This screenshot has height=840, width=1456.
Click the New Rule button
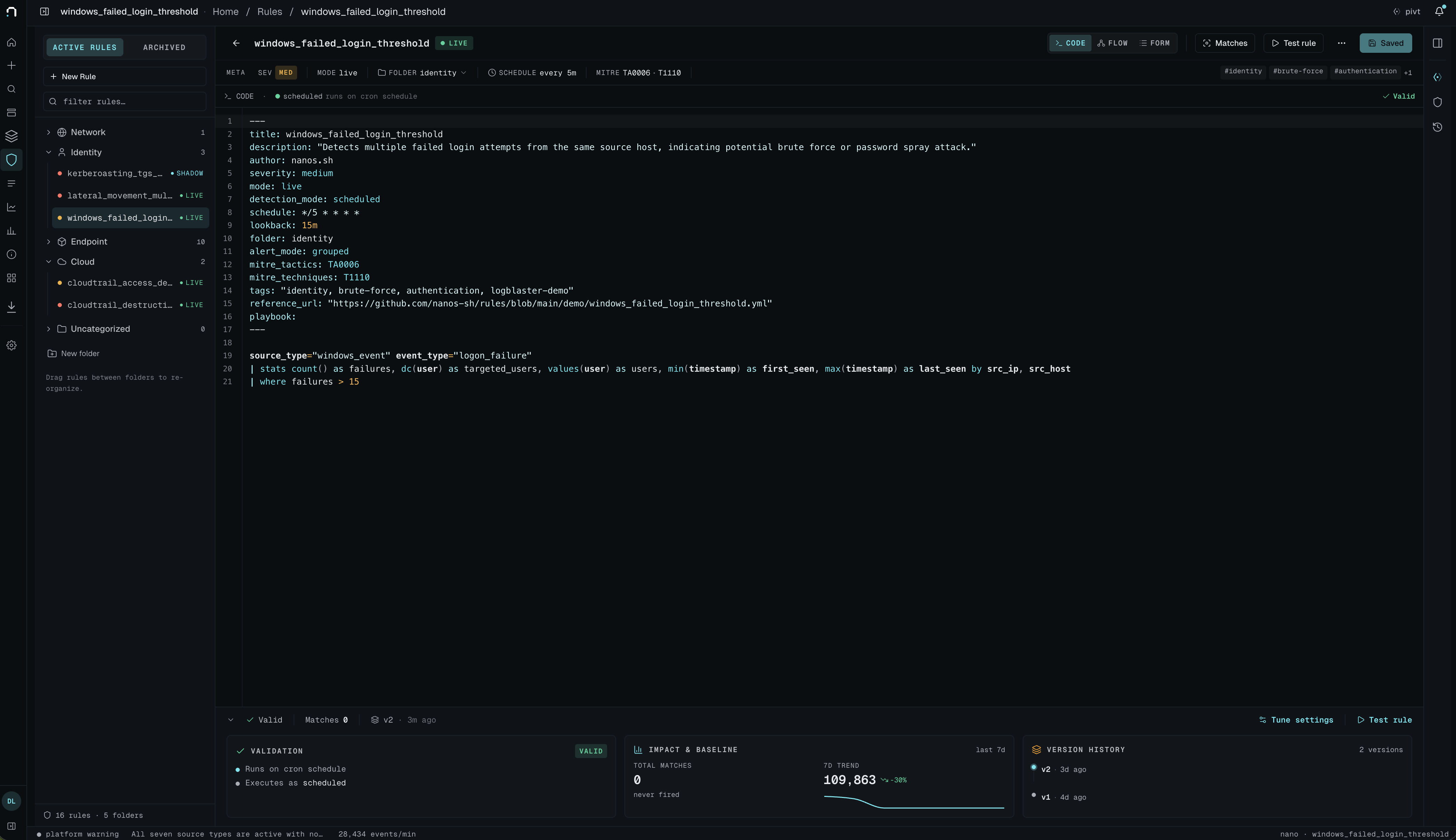pos(125,76)
